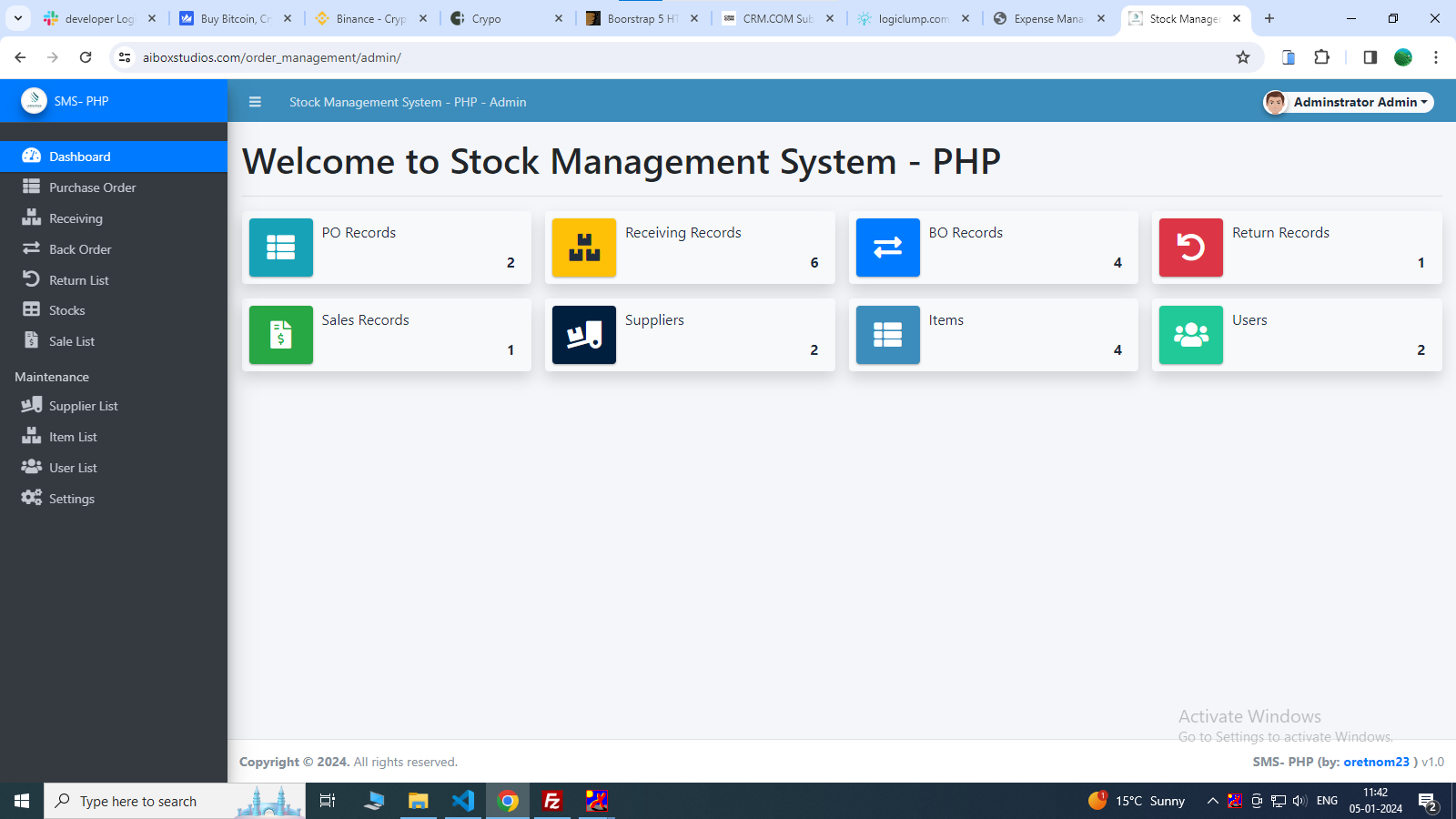
Task: Click the Receiving Records label
Action: 683,233
